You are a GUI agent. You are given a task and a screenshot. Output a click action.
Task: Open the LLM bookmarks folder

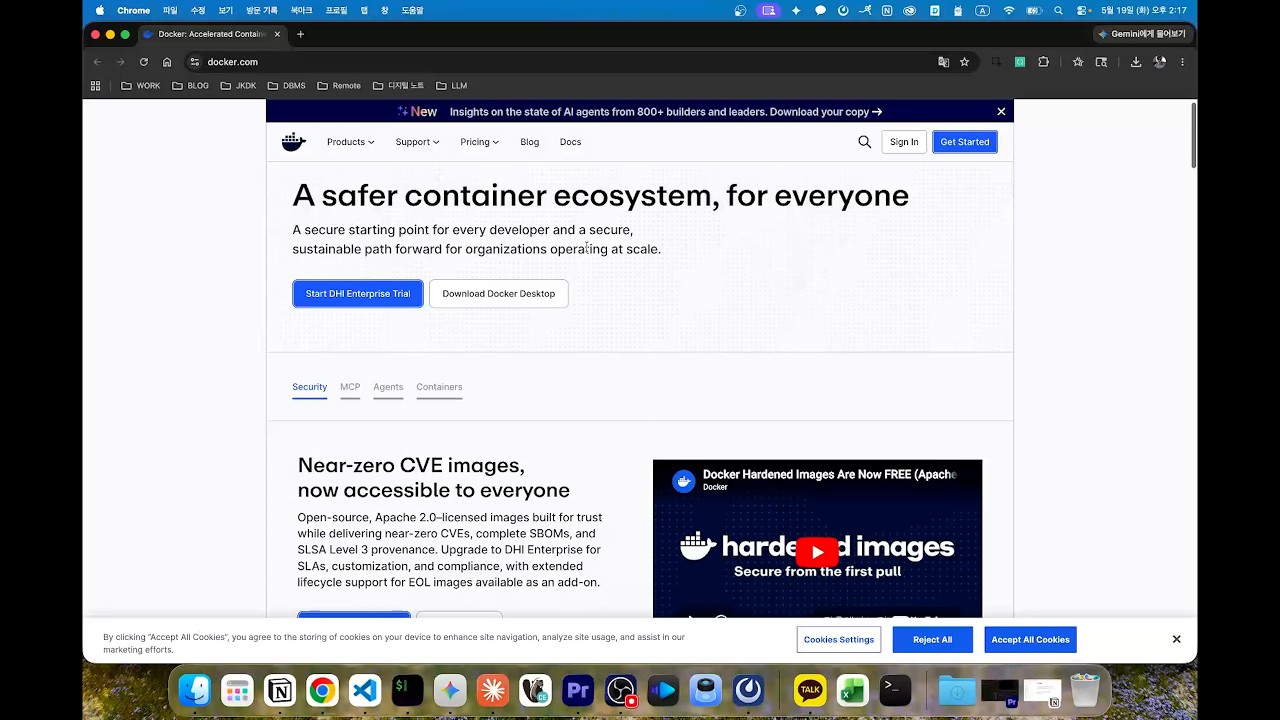click(x=451, y=86)
